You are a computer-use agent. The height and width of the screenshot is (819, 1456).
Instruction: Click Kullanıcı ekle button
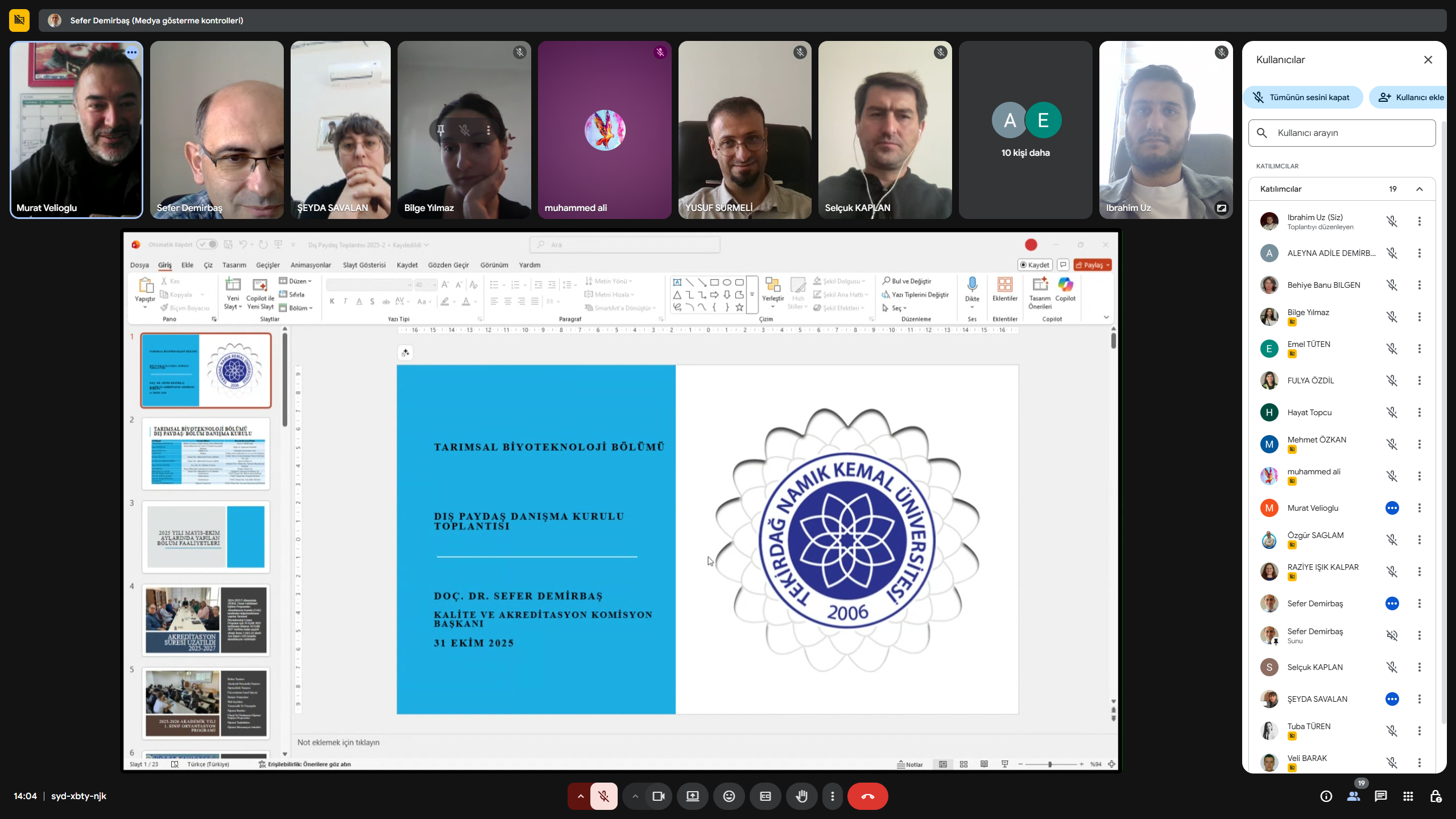pos(1412,97)
